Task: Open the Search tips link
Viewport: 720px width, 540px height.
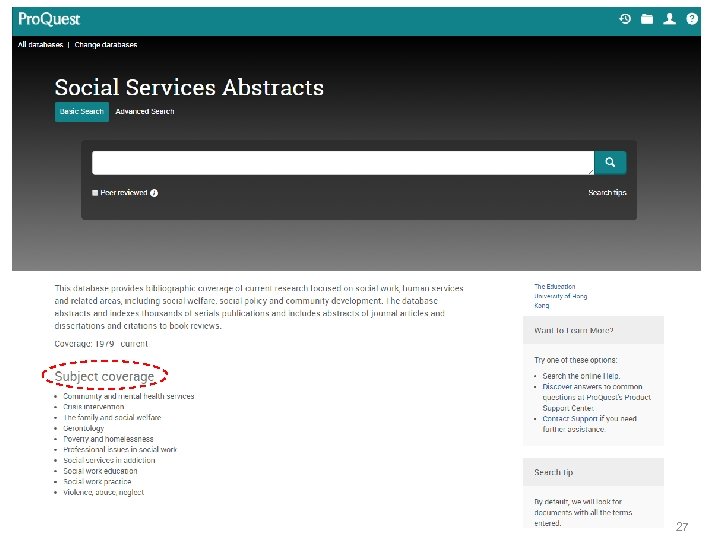Action: [x=607, y=192]
